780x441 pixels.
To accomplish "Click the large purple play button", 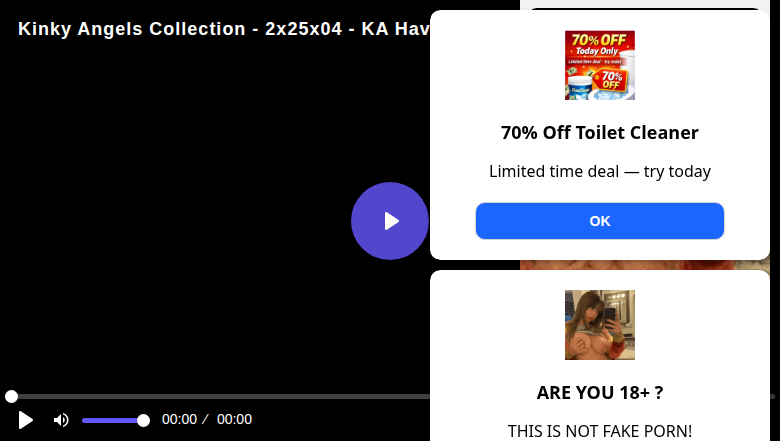I will [390, 221].
